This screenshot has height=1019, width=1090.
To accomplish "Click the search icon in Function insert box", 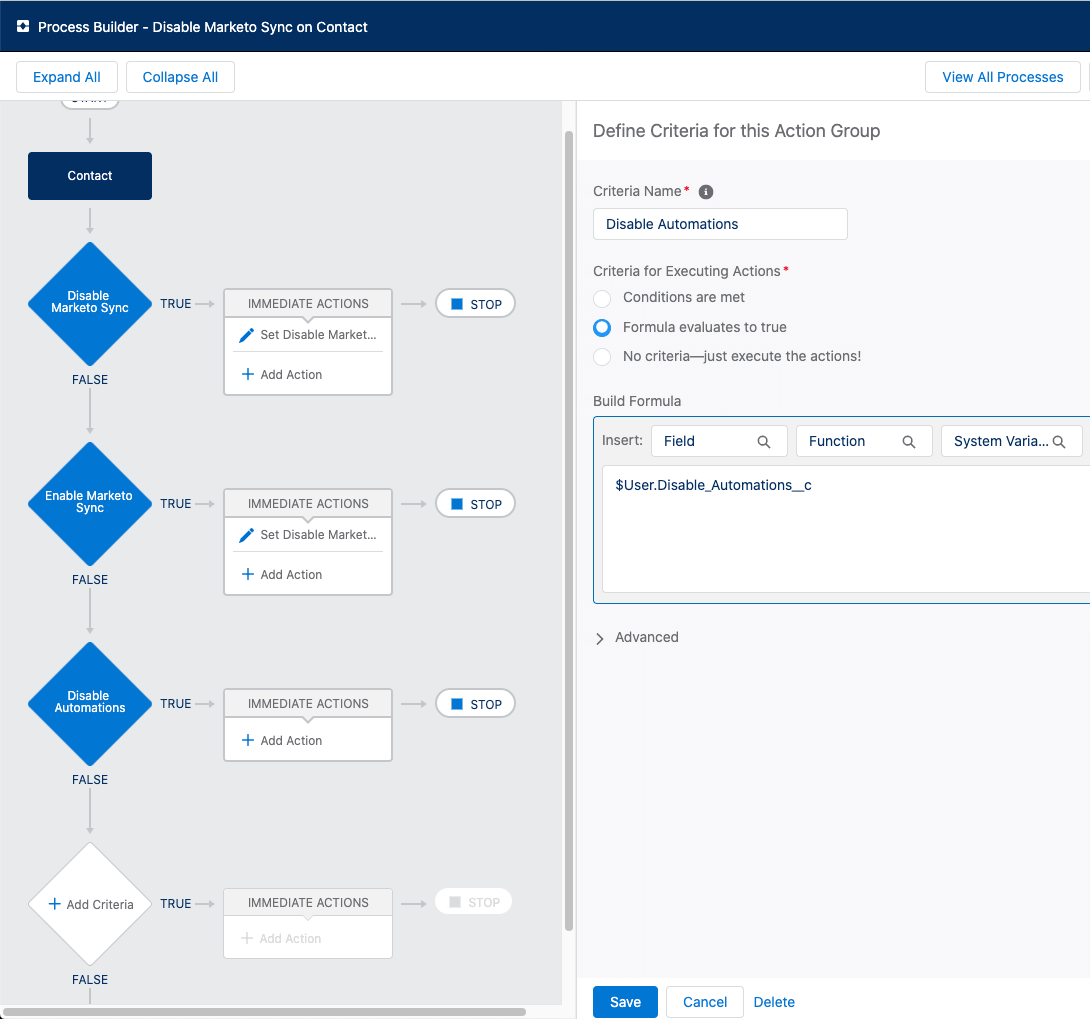I will coord(909,442).
